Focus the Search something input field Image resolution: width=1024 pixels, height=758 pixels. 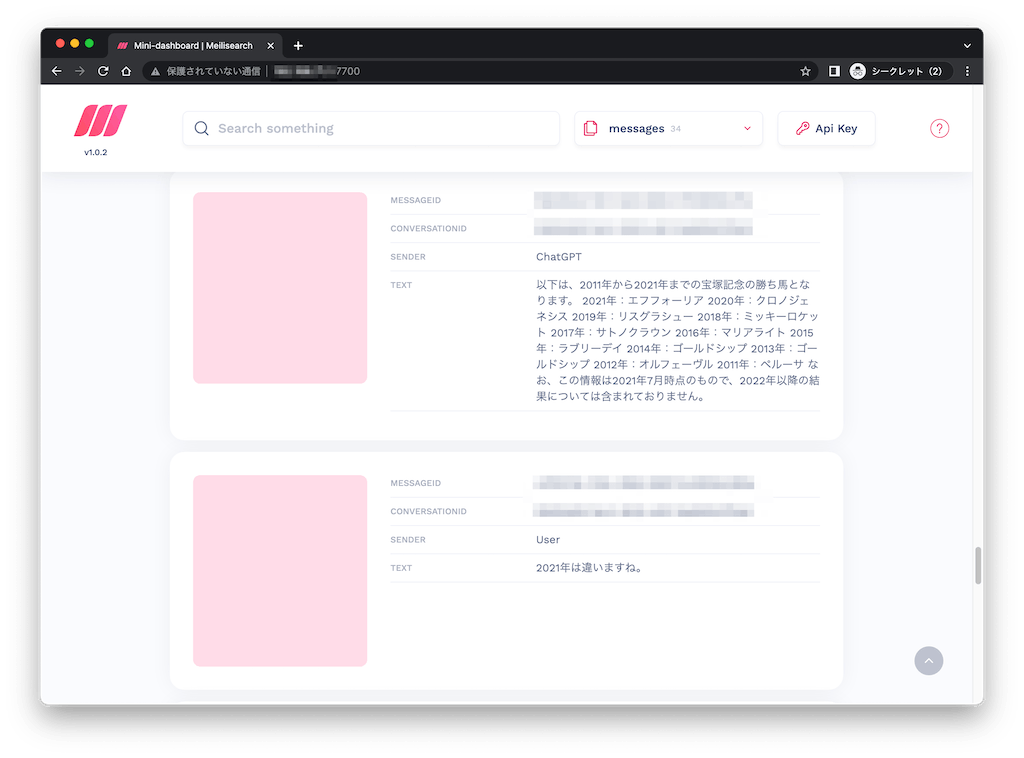coord(371,129)
